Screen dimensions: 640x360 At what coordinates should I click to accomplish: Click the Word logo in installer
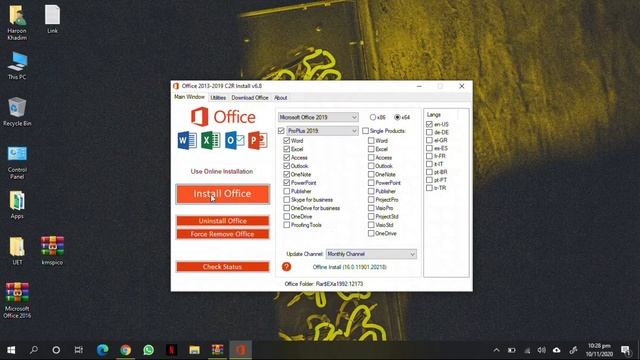(x=187, y=140)
